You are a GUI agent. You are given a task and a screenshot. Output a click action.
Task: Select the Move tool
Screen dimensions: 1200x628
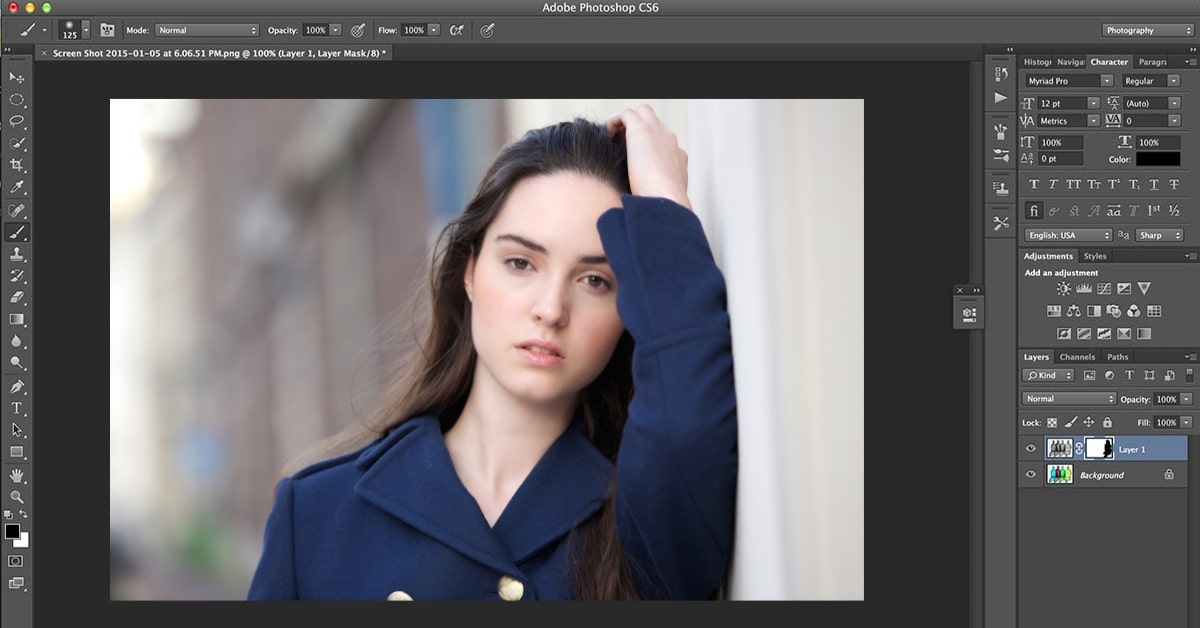(x=17, y=77)
